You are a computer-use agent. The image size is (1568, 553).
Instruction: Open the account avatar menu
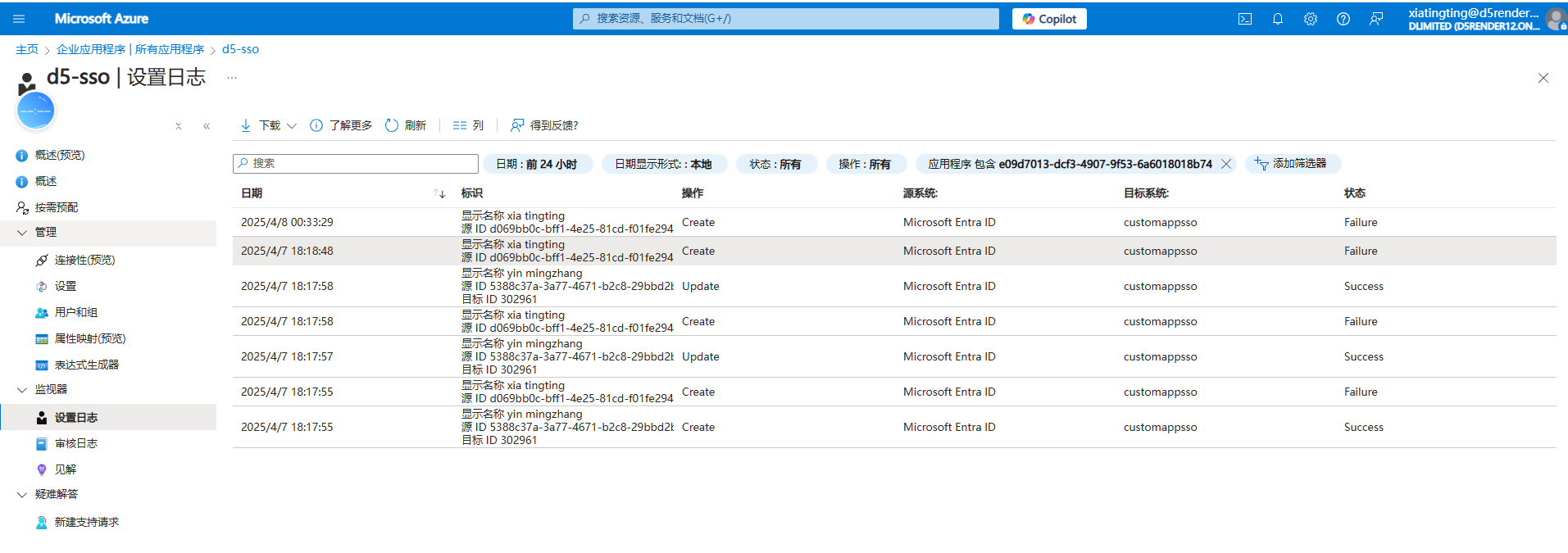[x=1555, y=19]
